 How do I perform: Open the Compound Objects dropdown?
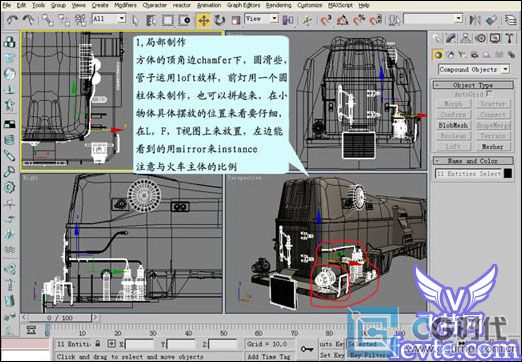tap(474, 69)
